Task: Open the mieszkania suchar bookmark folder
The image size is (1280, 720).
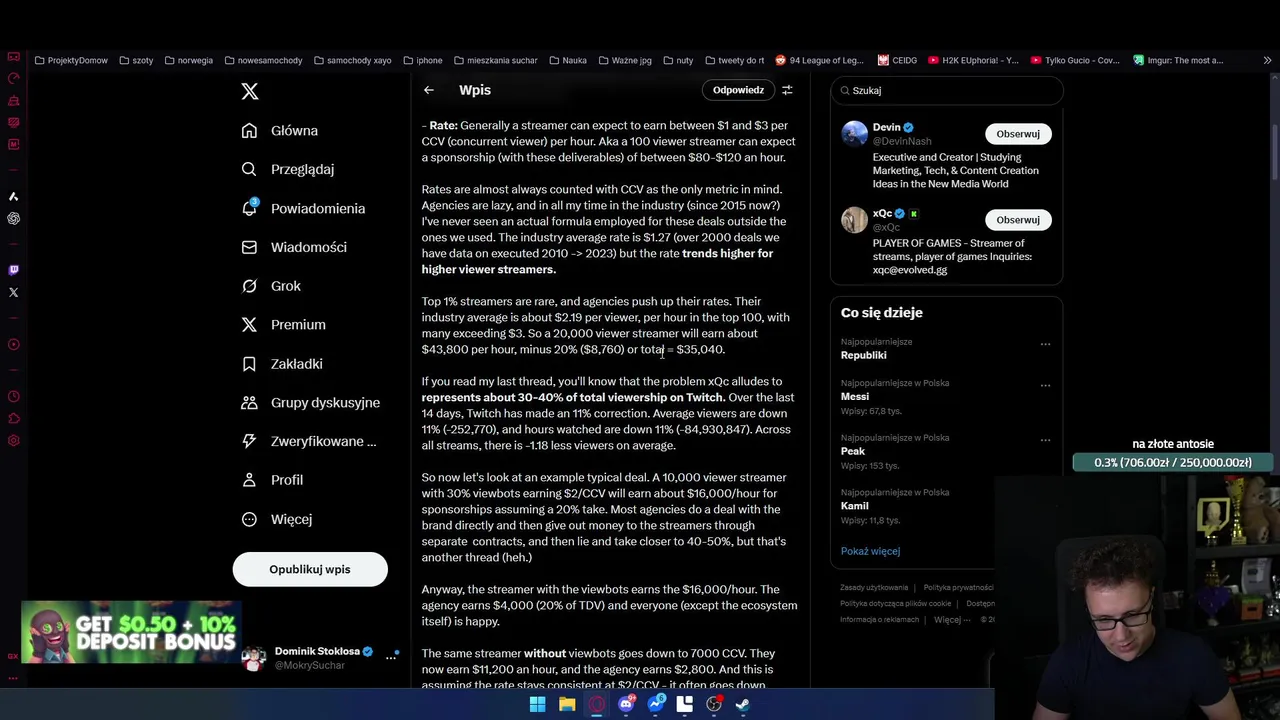Action: pos(495,60)
